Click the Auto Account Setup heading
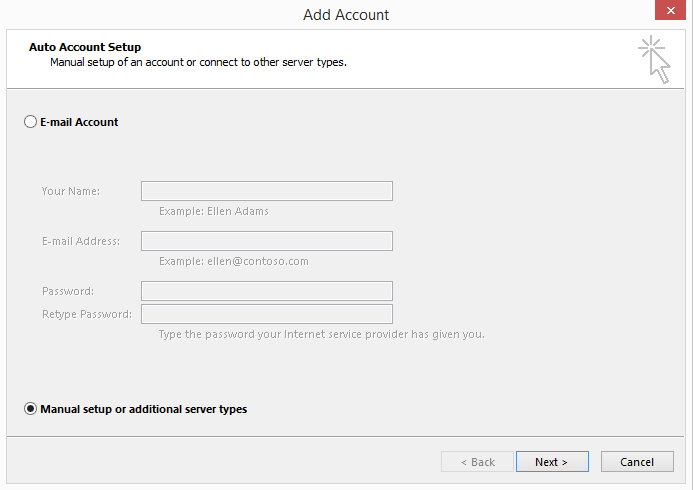This screenshot has width=693, height=490. 85,47
